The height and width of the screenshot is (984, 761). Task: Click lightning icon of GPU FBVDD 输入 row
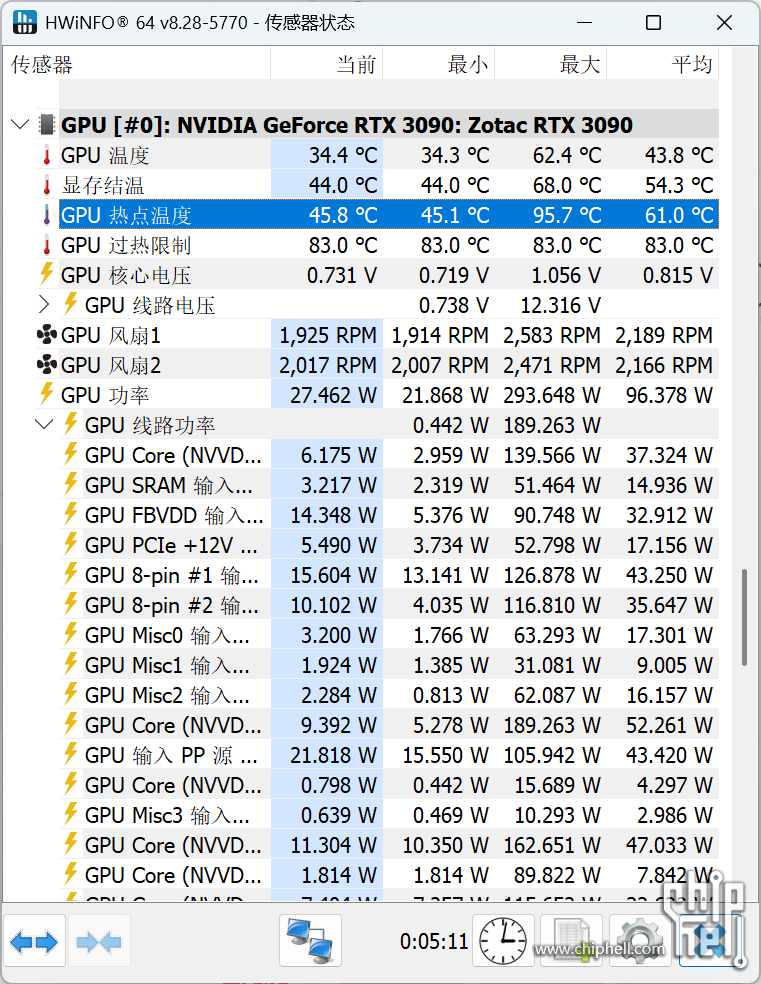[x=70, y=515]
